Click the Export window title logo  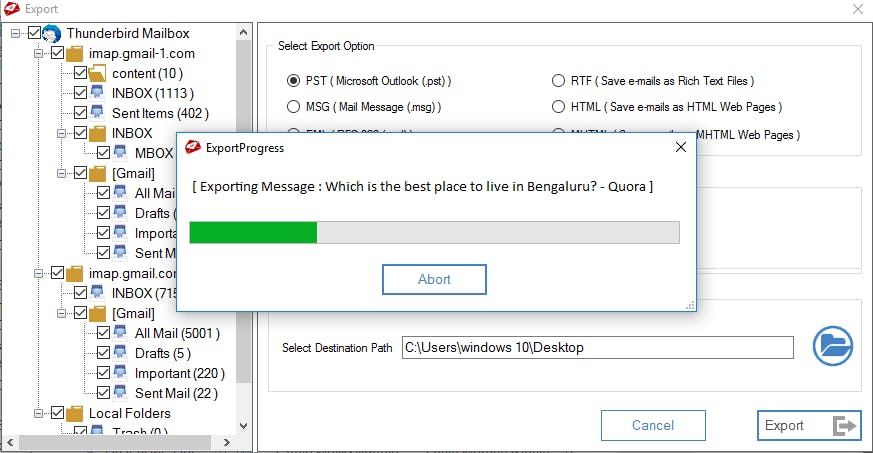(x=12, y=8)
